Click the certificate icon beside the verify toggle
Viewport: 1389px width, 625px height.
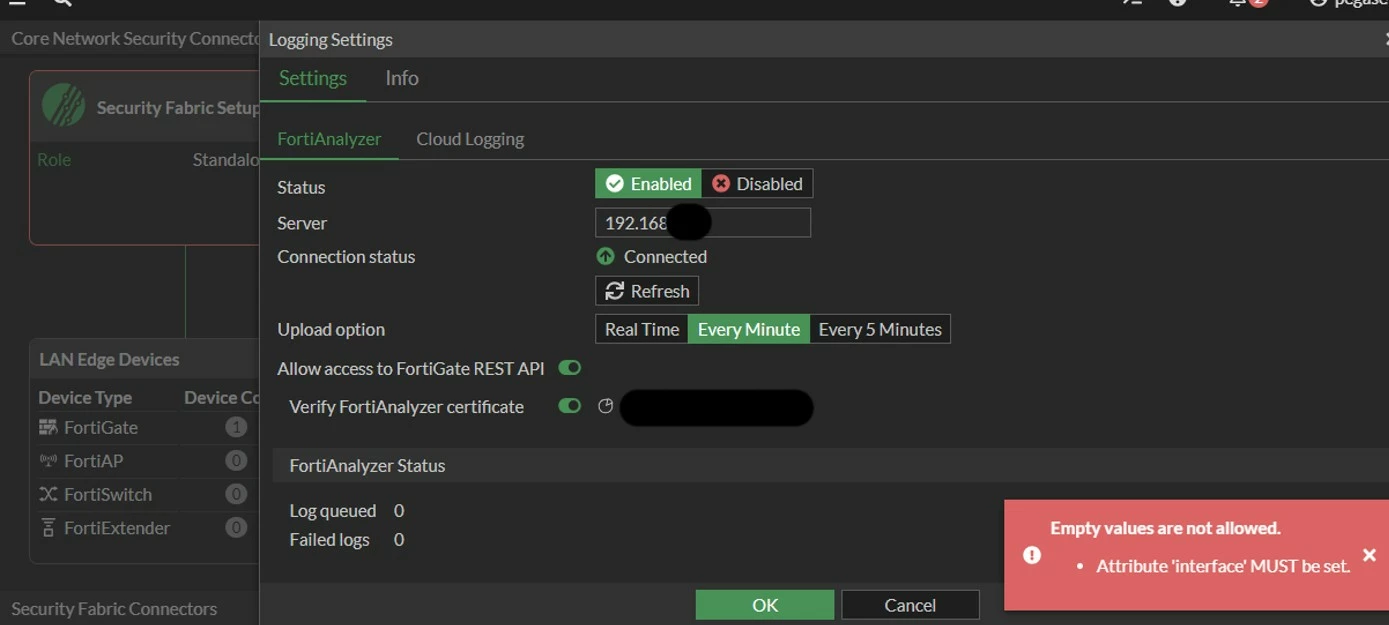605,406
